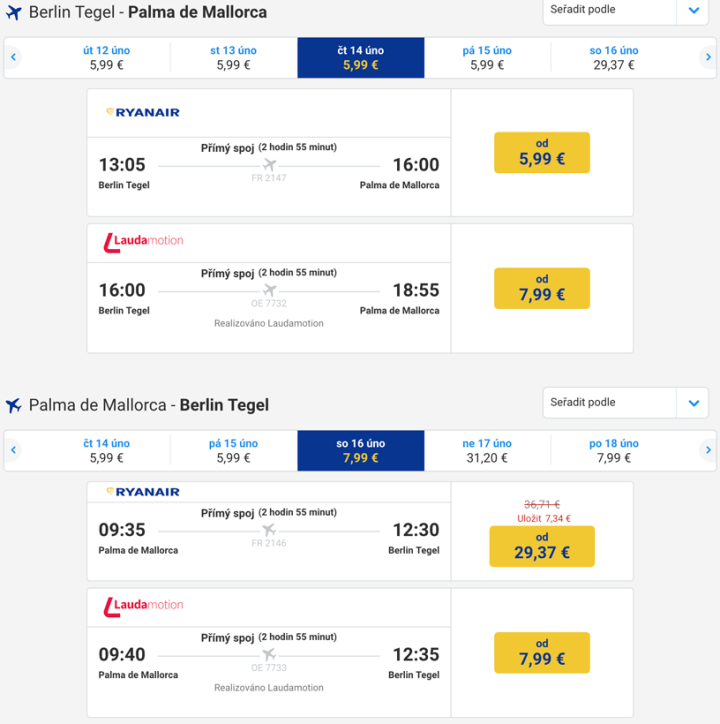Choose Laudamotion return fare 7,99 € at 09:40

pos(541,652)
